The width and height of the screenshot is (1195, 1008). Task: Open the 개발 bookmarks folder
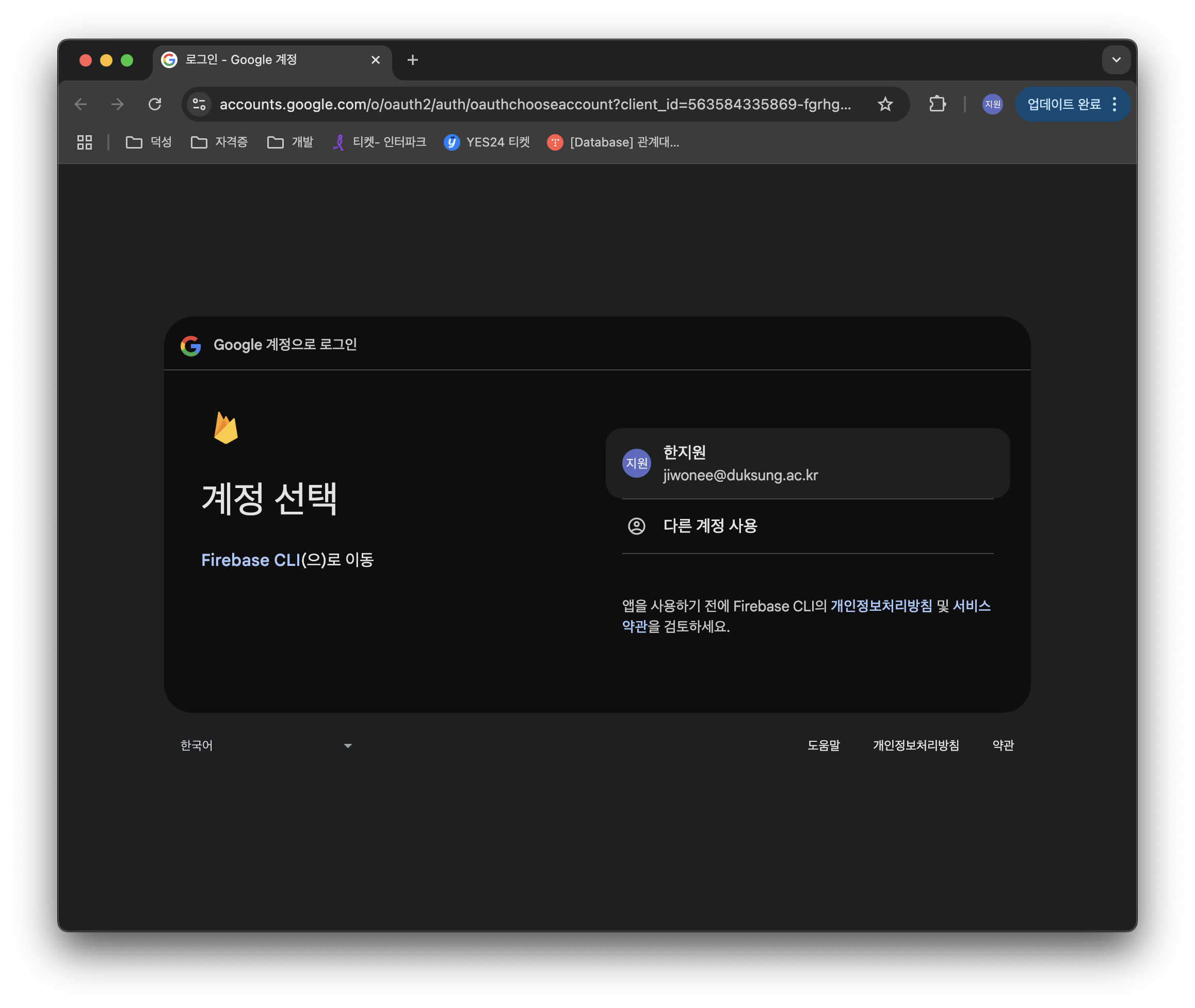[290, 142]
